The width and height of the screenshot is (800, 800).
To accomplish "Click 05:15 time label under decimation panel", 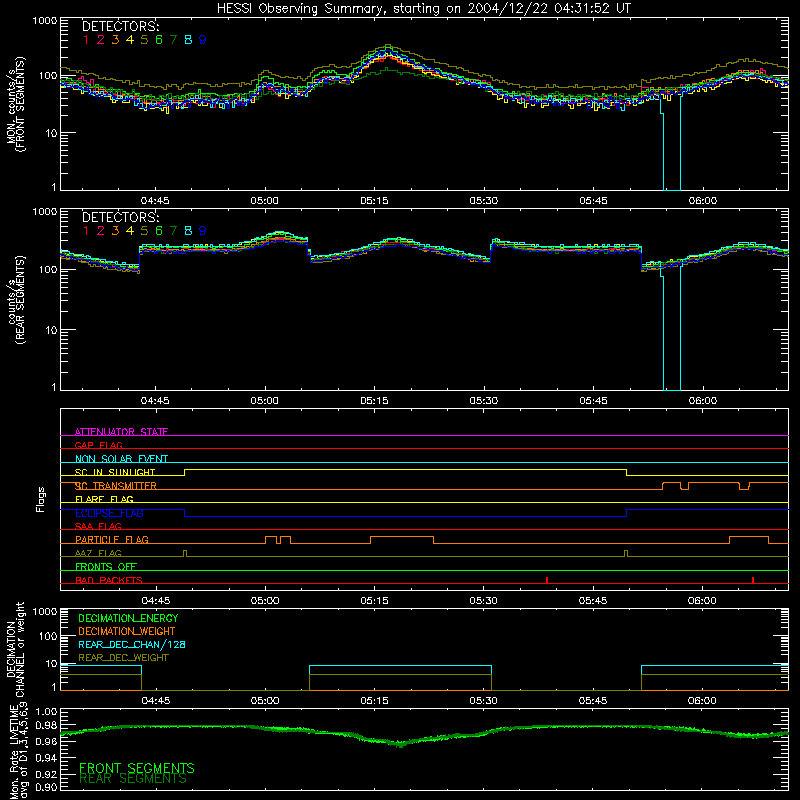I will coord(374,701).
